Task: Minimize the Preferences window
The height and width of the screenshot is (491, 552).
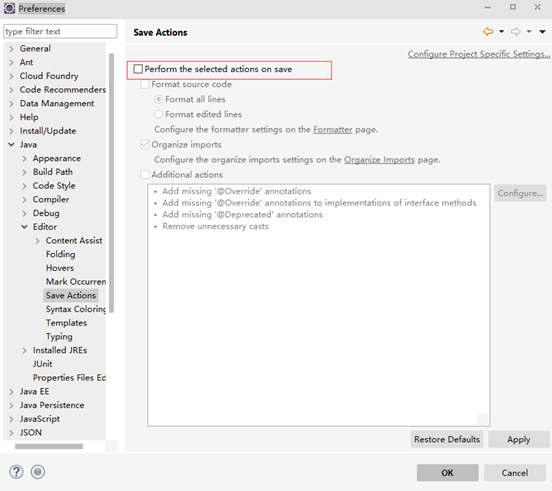Action: pos(488,7)
